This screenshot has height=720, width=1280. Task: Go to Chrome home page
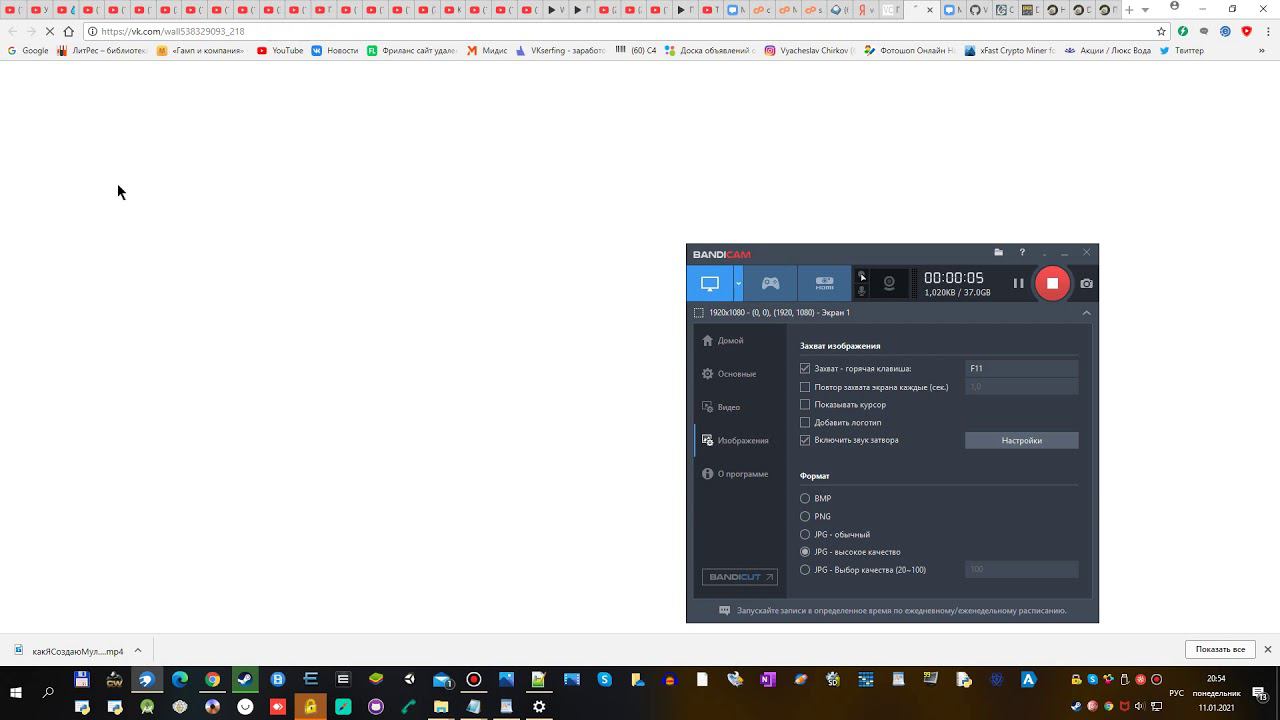tap(68, 31)
